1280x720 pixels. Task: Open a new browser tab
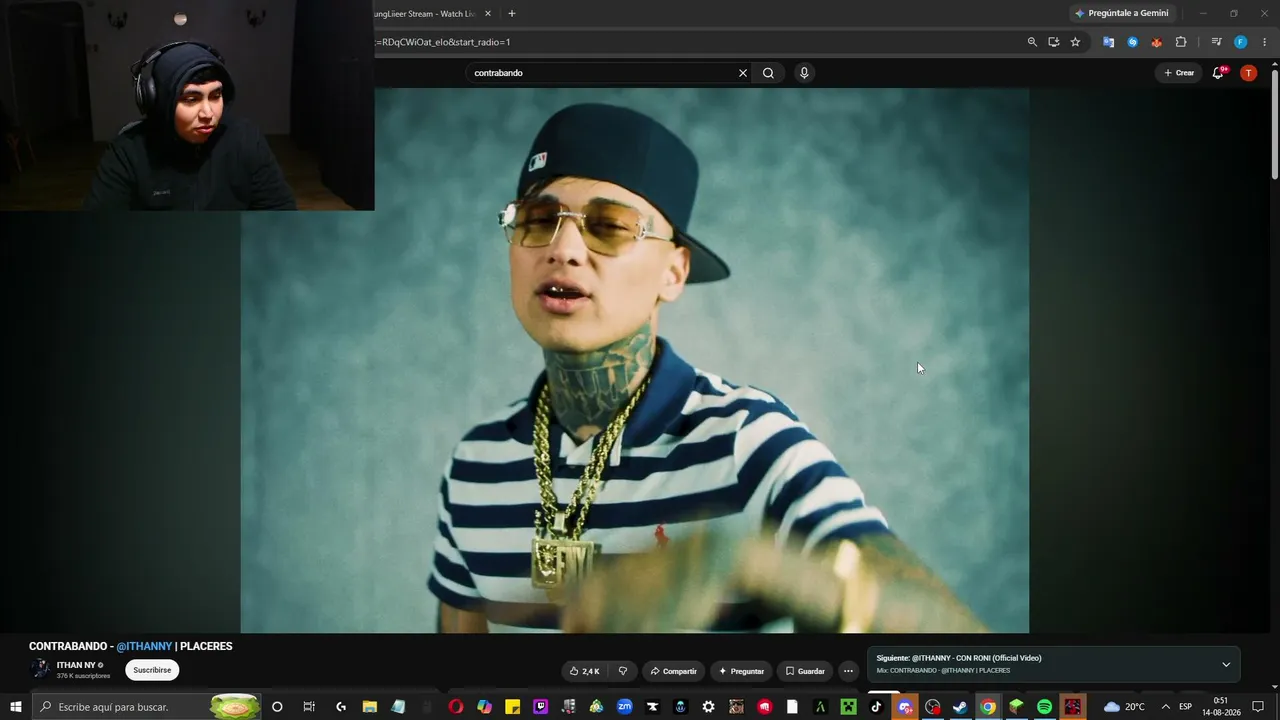512,13
